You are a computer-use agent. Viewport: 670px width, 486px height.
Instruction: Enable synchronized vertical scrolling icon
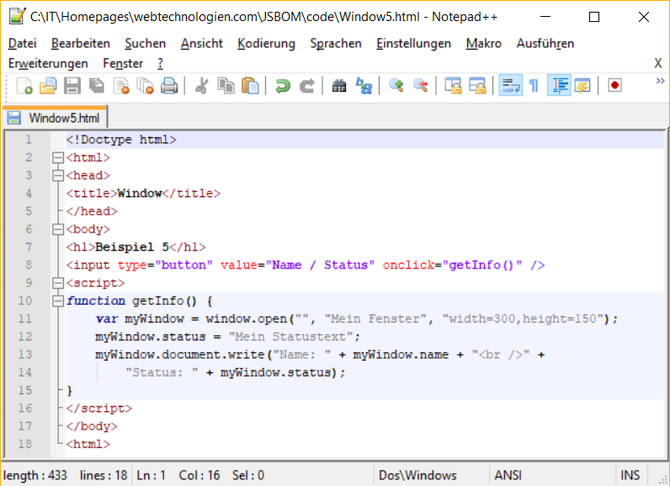(x=453, y=86)
